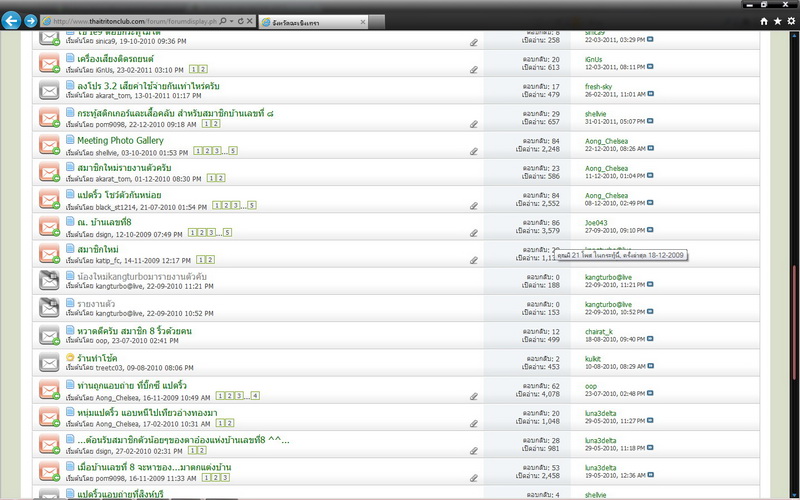Viewport: 800px width, 500px height.
Task: Click the smiley icon before ร้านทำโช้ค
Action: pyautogui.click(x=70, y=357)
